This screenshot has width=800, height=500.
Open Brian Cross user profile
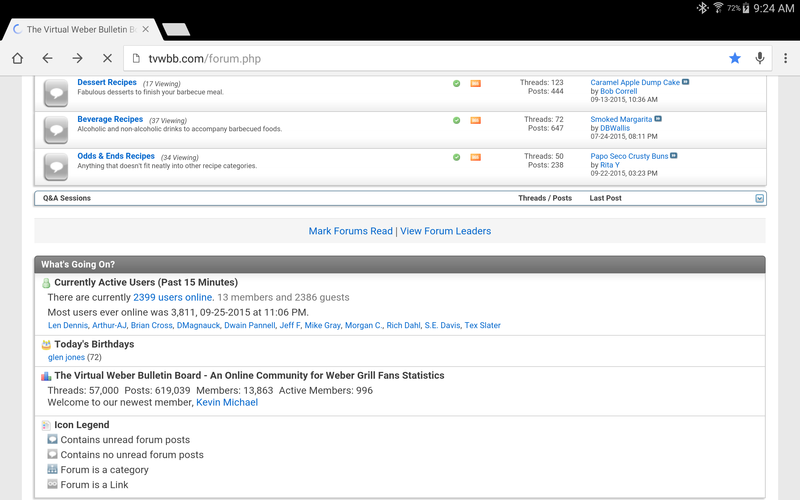point(152,326)
